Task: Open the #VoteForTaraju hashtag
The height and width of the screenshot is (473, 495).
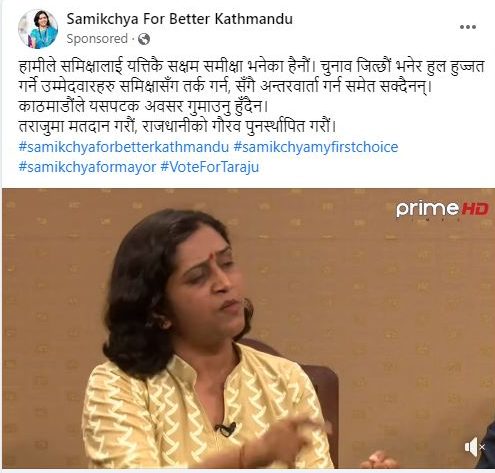Action: point(210,167)
